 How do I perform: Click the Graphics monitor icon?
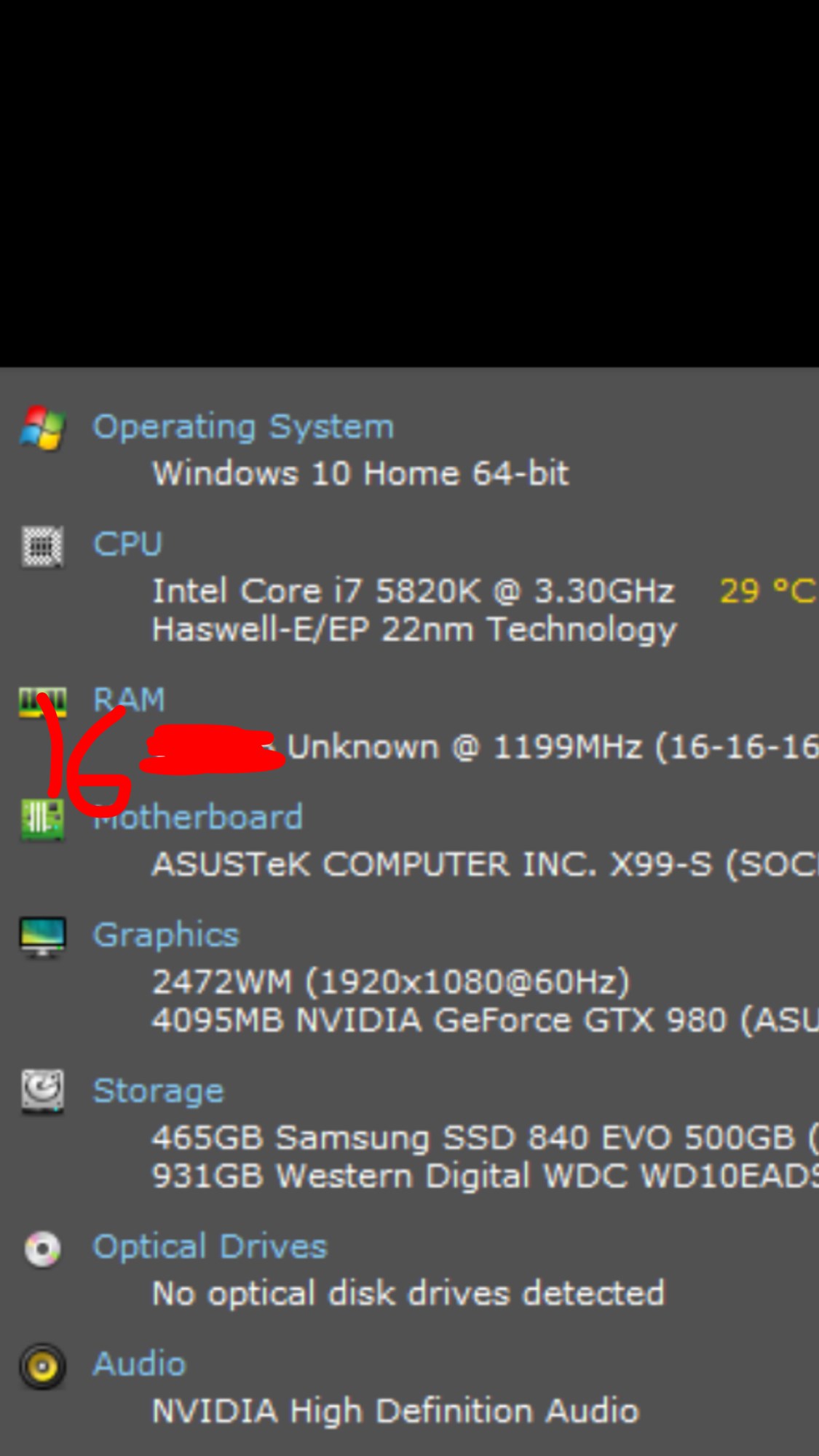pos(42,937)
